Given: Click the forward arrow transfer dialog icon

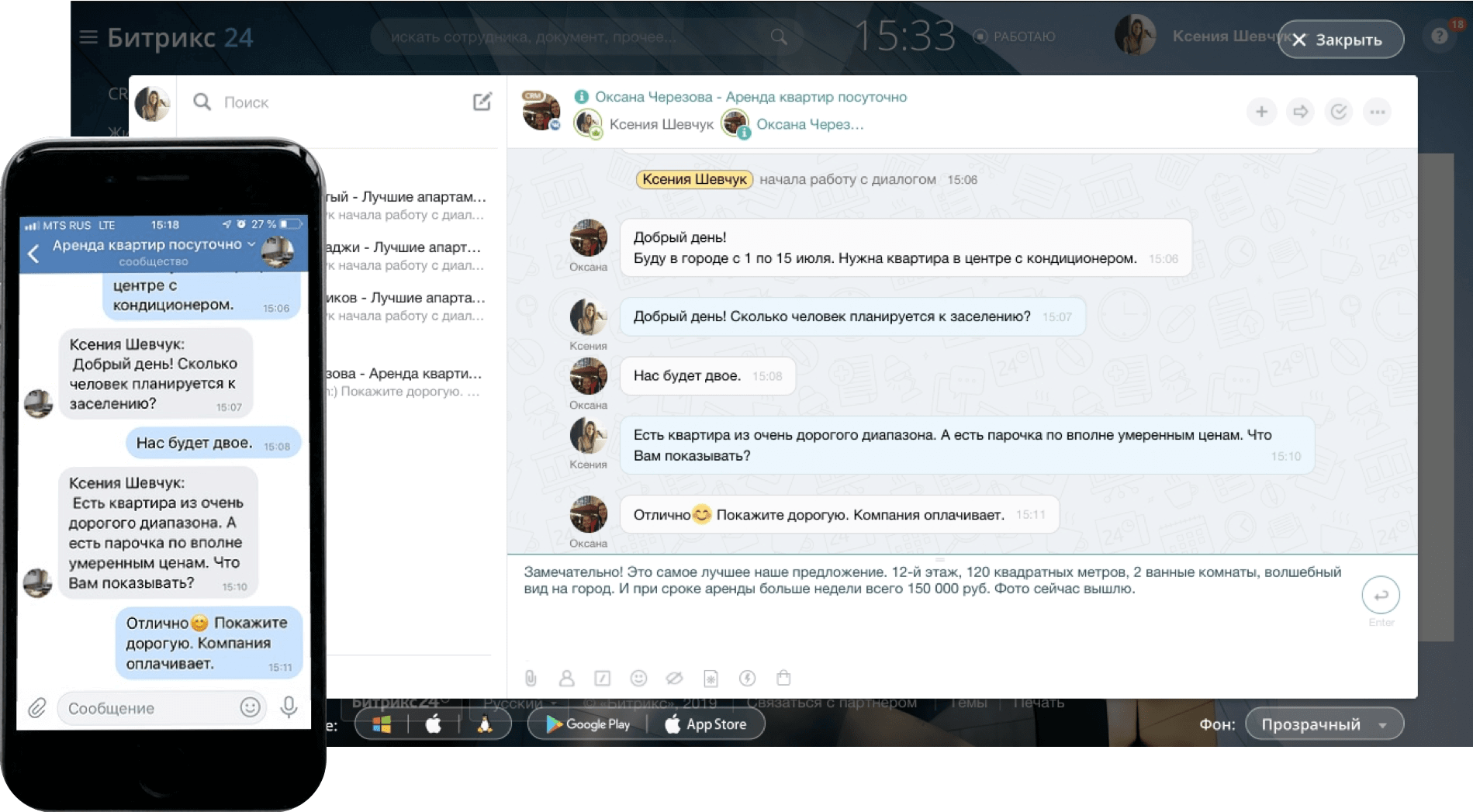Looking at the screenshot, I should (1301, 112).
